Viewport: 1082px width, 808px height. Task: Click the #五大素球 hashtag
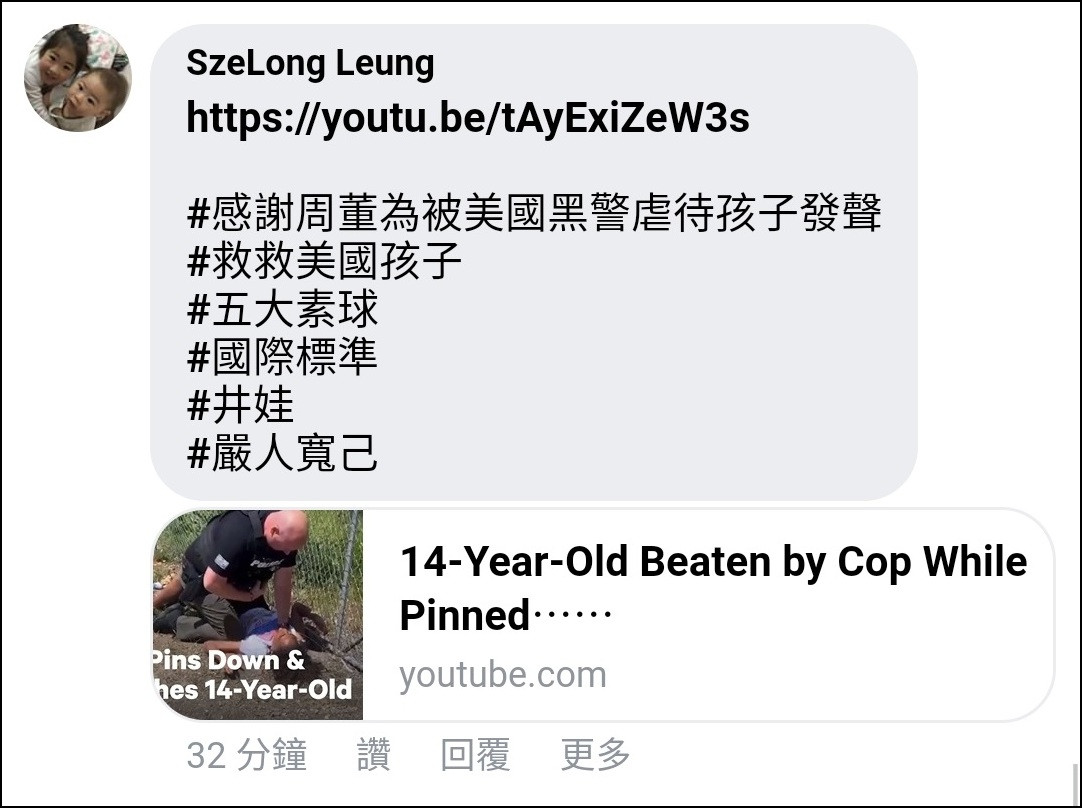pos(282,309)
